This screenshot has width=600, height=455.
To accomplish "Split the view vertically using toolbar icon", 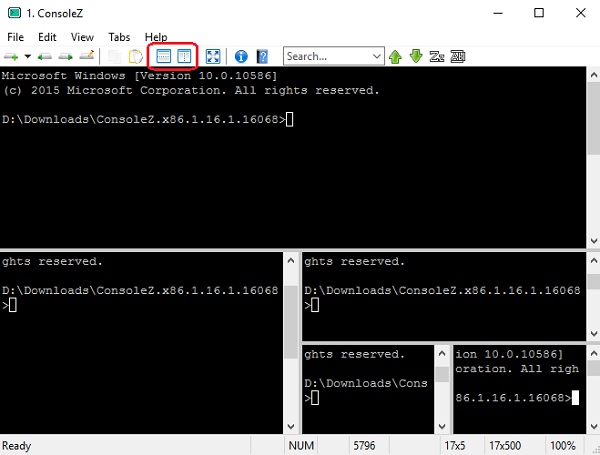I will click(x=184, y=56).
